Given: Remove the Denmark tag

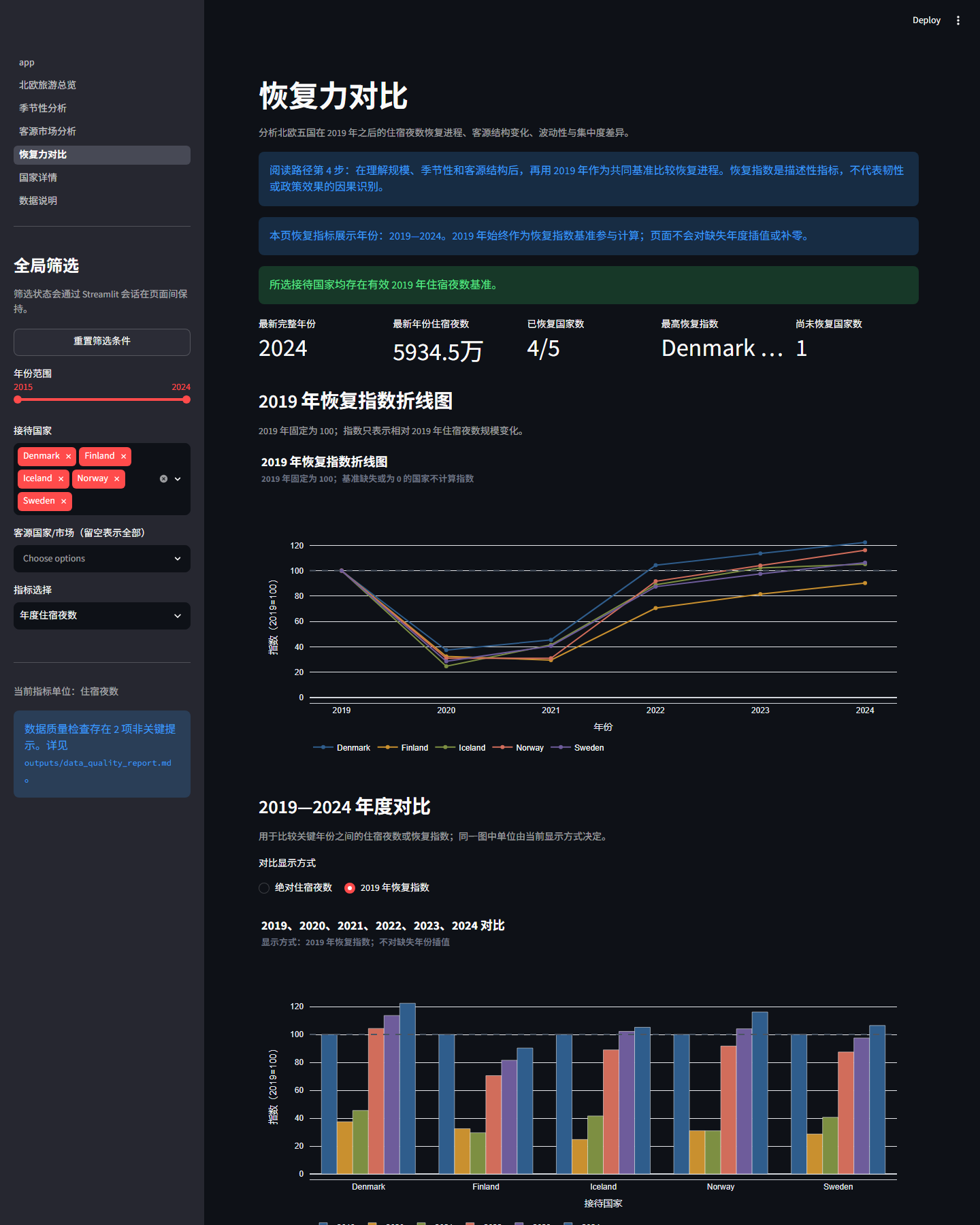Looking at the screenshot, I should click(x=69, y=457).
